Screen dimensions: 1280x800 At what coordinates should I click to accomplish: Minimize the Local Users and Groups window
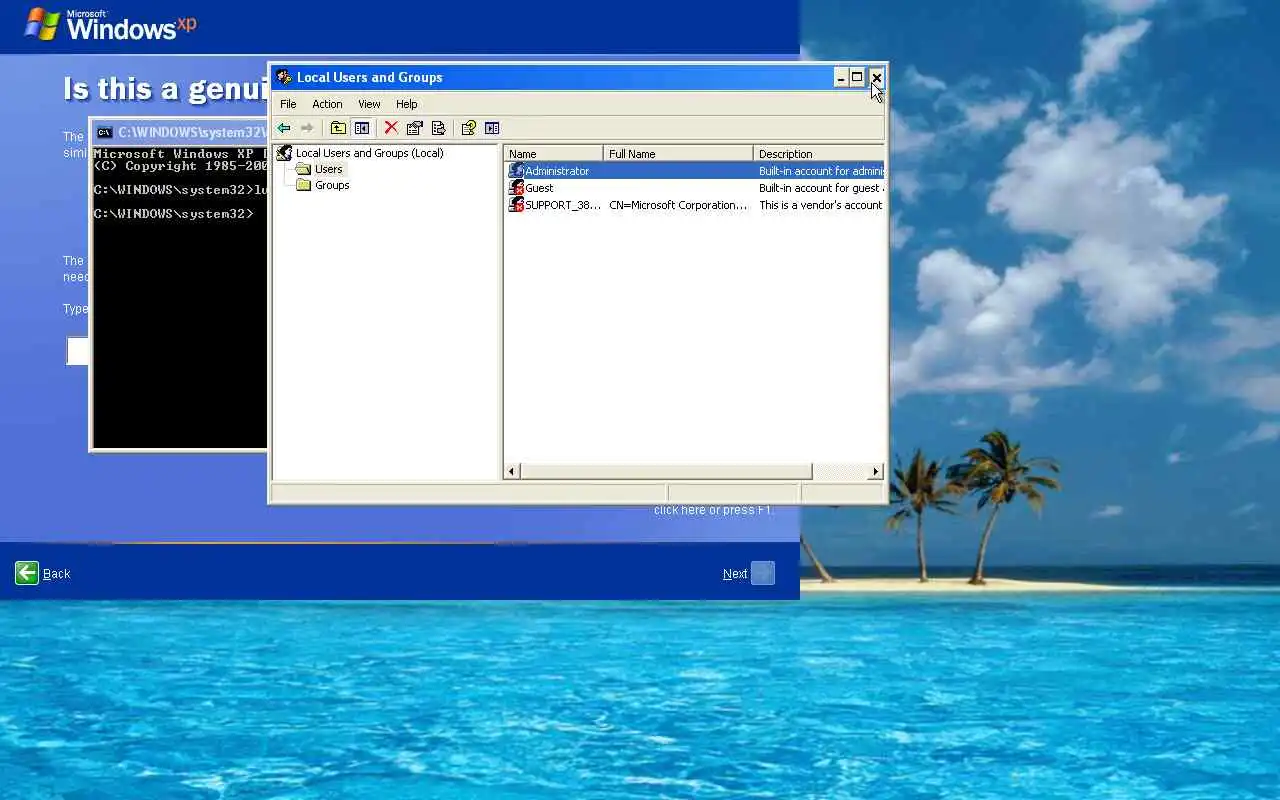click(841, 77)
